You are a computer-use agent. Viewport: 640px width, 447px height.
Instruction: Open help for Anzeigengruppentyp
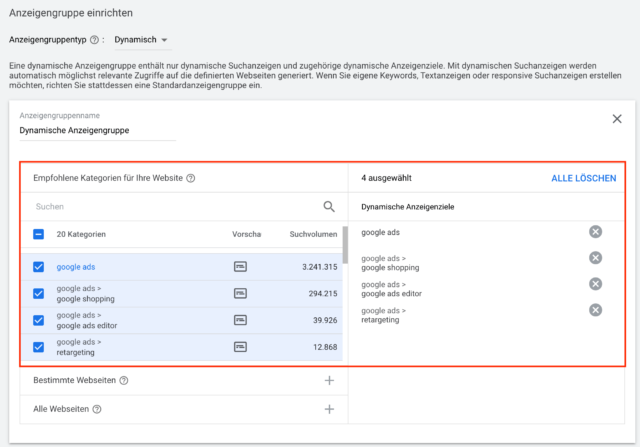pos(94,40)
